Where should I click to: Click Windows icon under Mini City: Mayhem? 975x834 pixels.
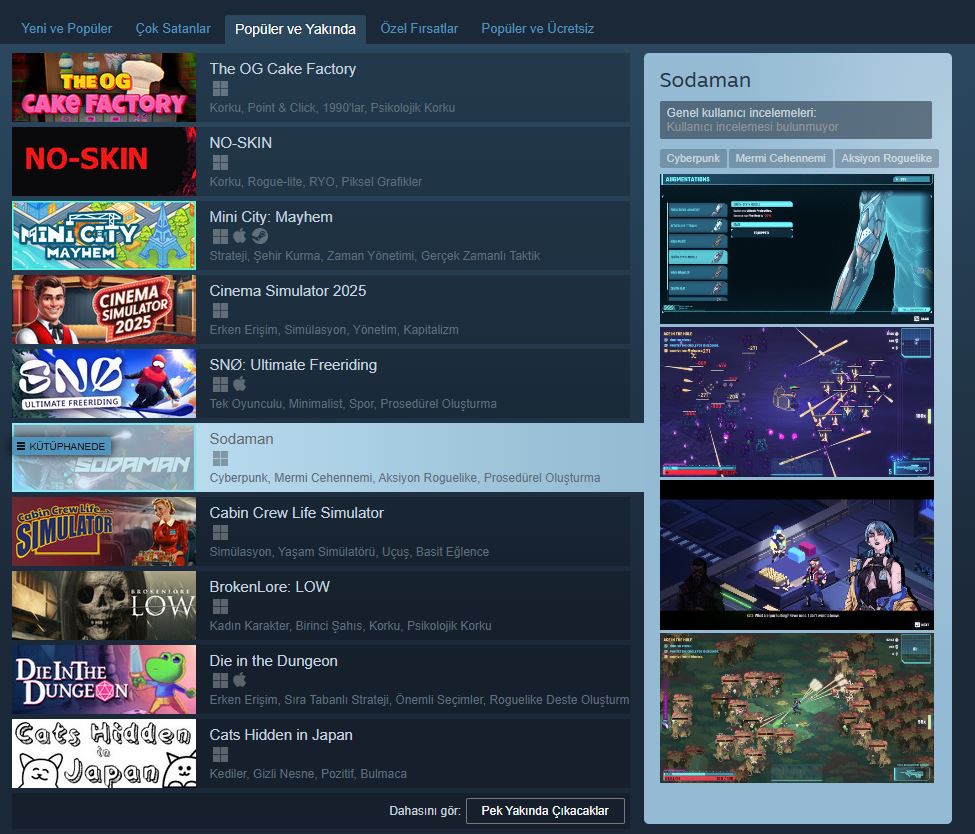[x=220, y=236]
